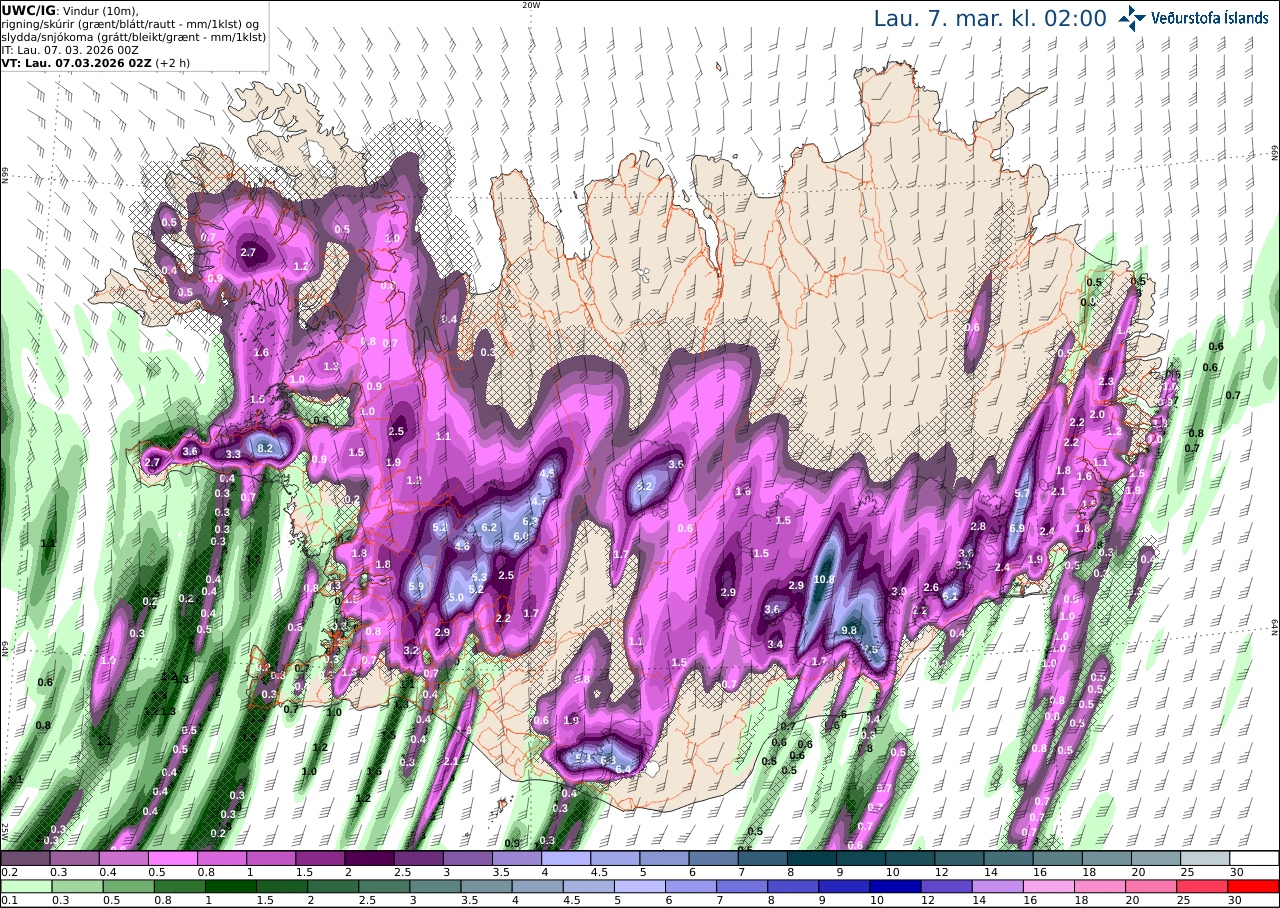Click the 9.8 precipitation value on the map
This screenshot has height=908, width=1280.
tap(850, 630)
